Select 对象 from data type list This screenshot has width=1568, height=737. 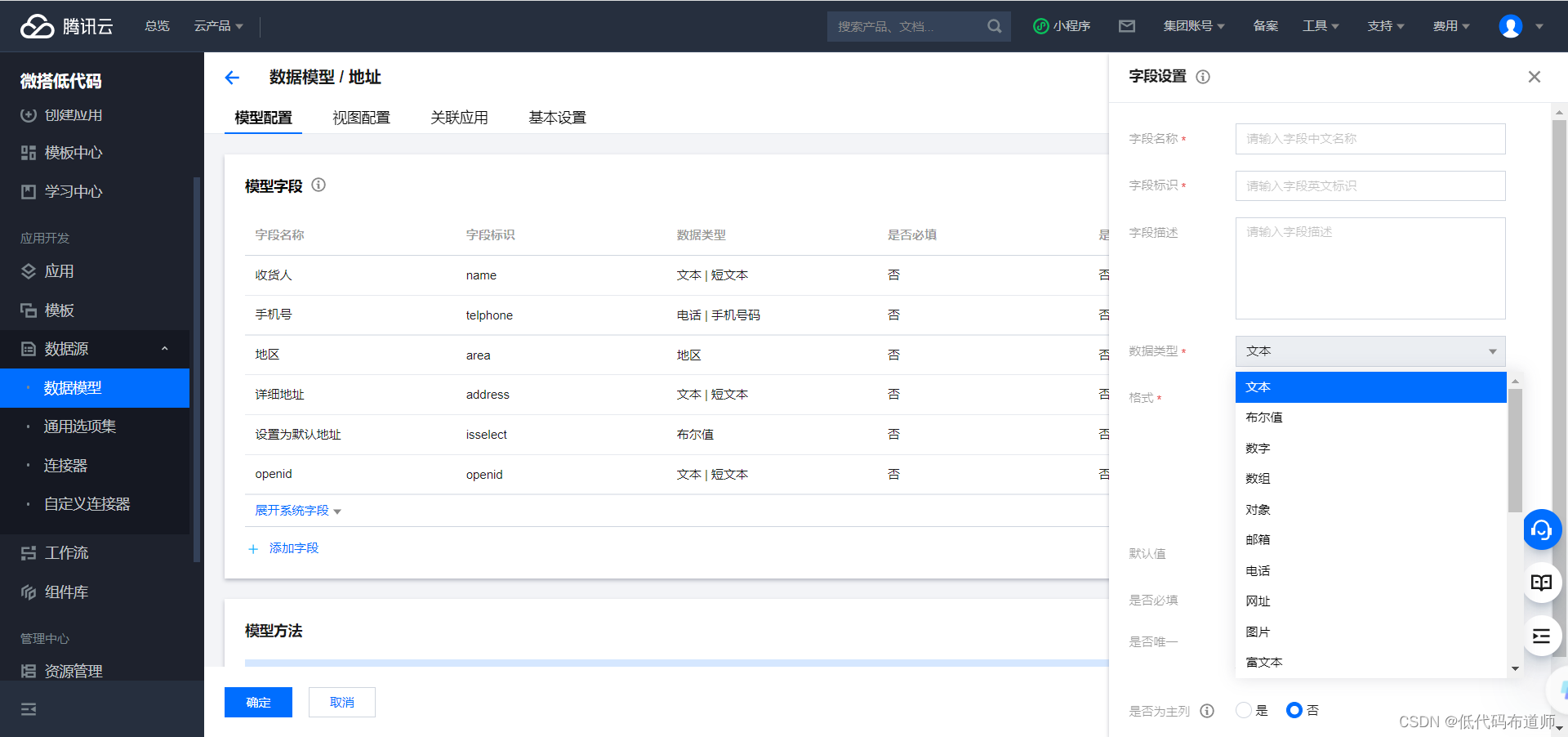pyautogui.click(x=1370, y=510)
